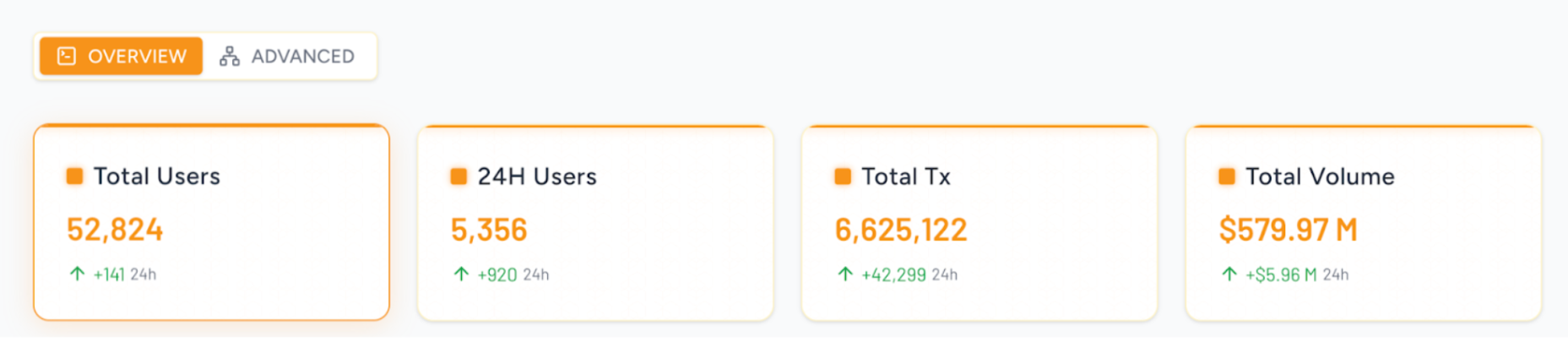
Task: Click the orange square next to Total Users
Action: tap(75, 176)
